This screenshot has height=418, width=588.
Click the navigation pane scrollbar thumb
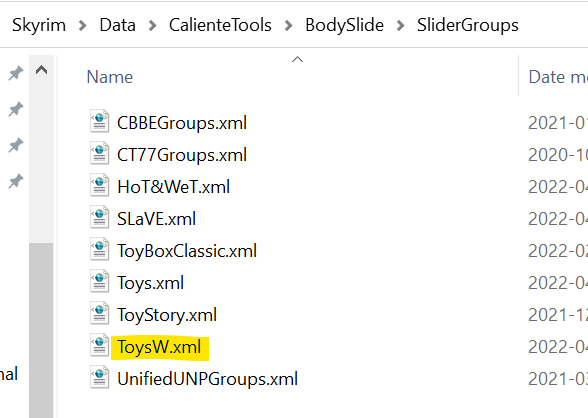pos(41,330)
